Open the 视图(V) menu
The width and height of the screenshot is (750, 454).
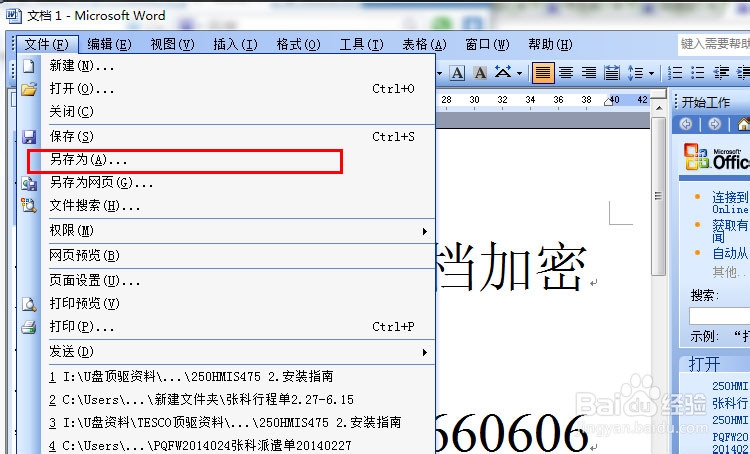tap(173, 44)
